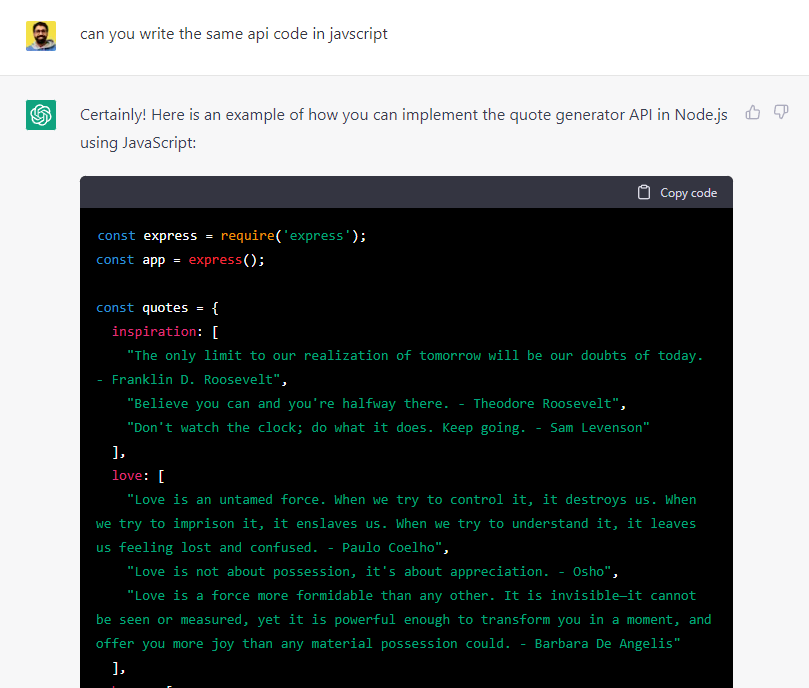The image size is (809, 688).
Task: Click the Copy code label
Action: click(688, 193)
